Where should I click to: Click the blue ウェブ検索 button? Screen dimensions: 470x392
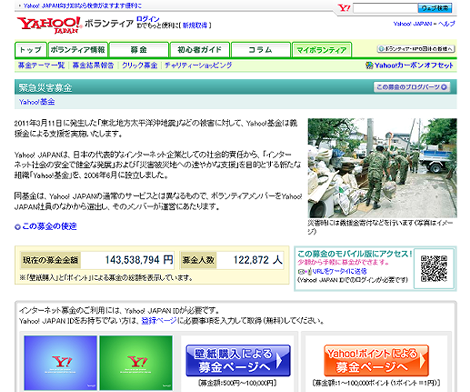tap(435, 8)
